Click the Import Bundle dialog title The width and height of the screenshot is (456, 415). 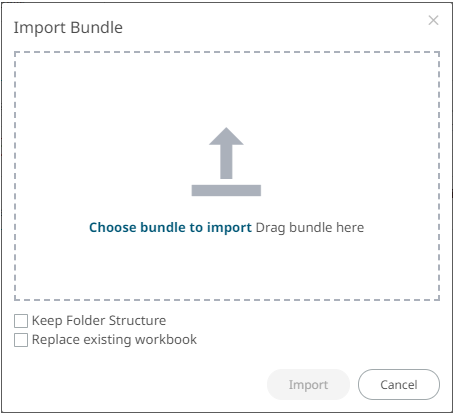[x=68, y=28]
